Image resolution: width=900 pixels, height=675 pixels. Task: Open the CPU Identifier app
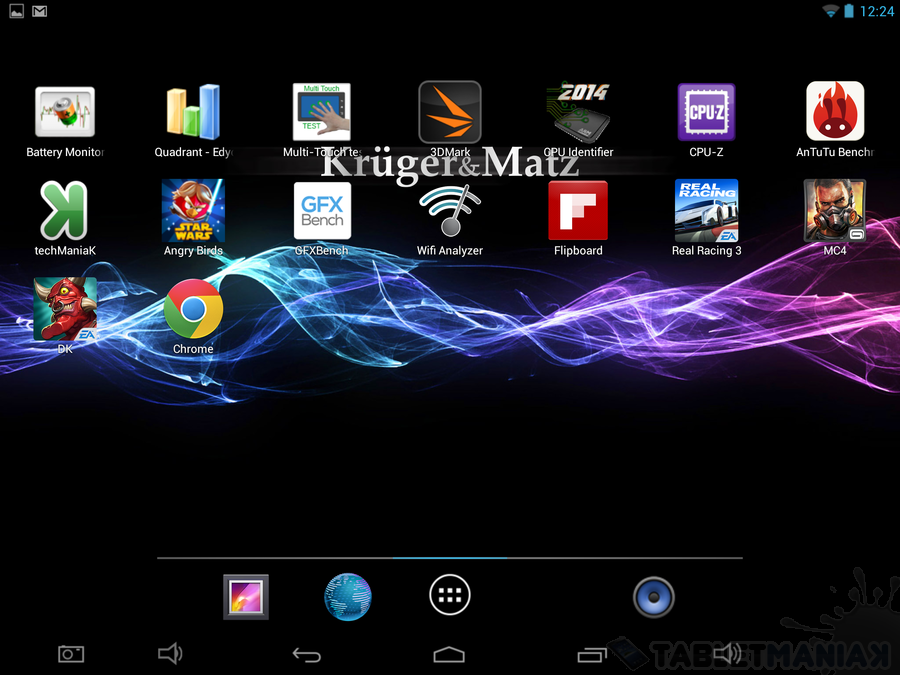[578, 112]
